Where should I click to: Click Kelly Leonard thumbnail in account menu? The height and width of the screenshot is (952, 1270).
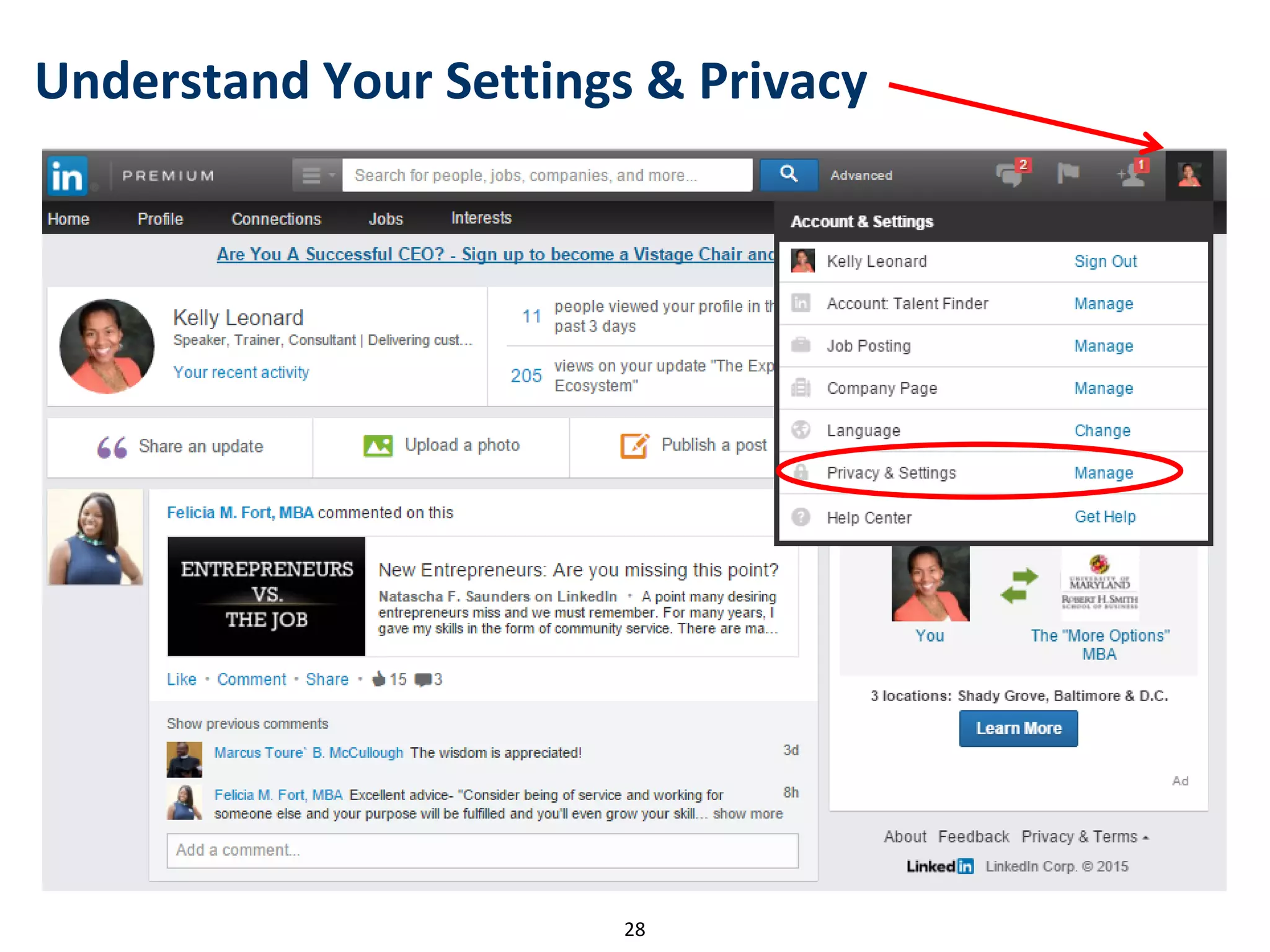tap(802, 261)
